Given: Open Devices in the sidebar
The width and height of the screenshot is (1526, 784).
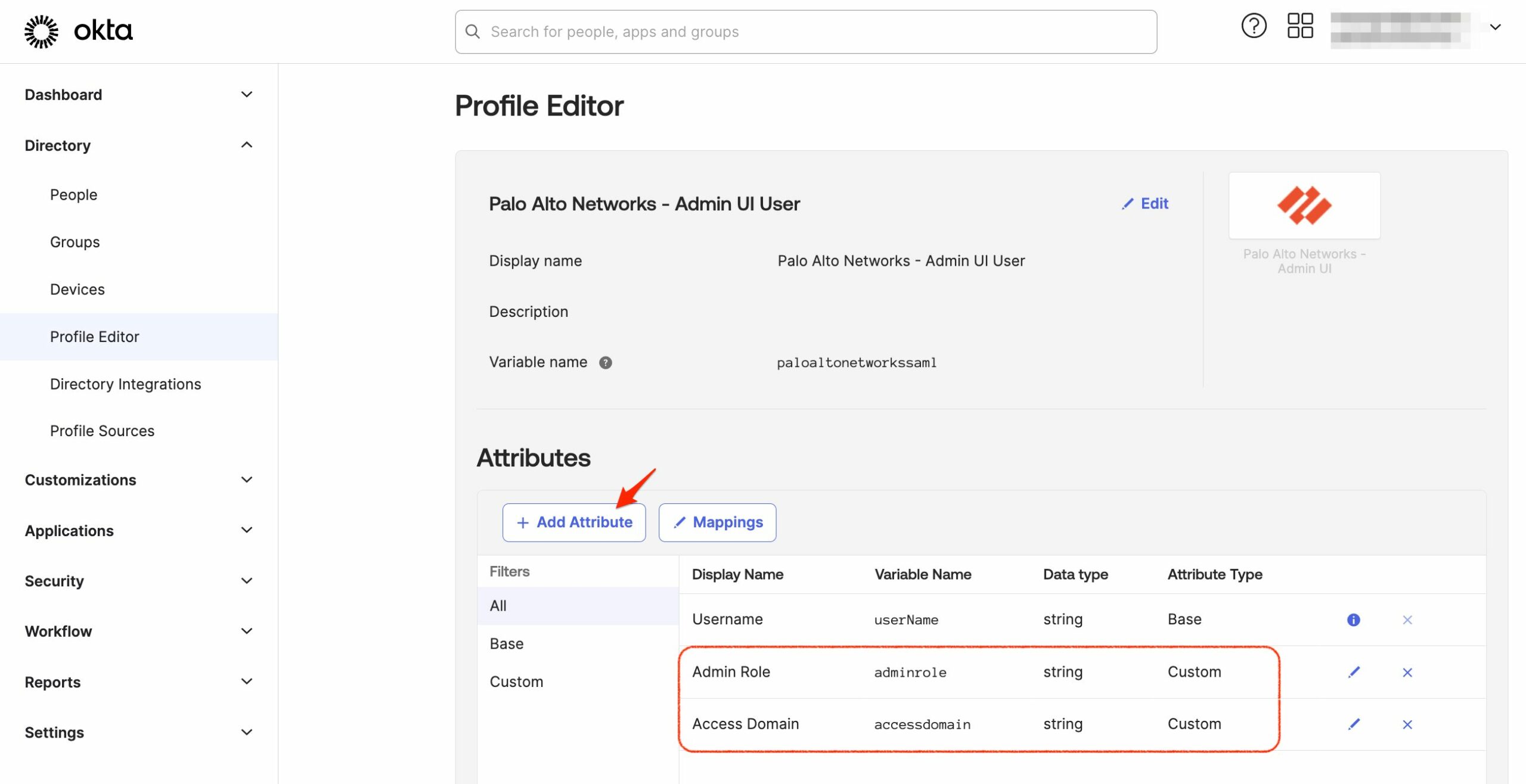Looking at the screenshot, I should pyautogui.click(x=77, y=290).
